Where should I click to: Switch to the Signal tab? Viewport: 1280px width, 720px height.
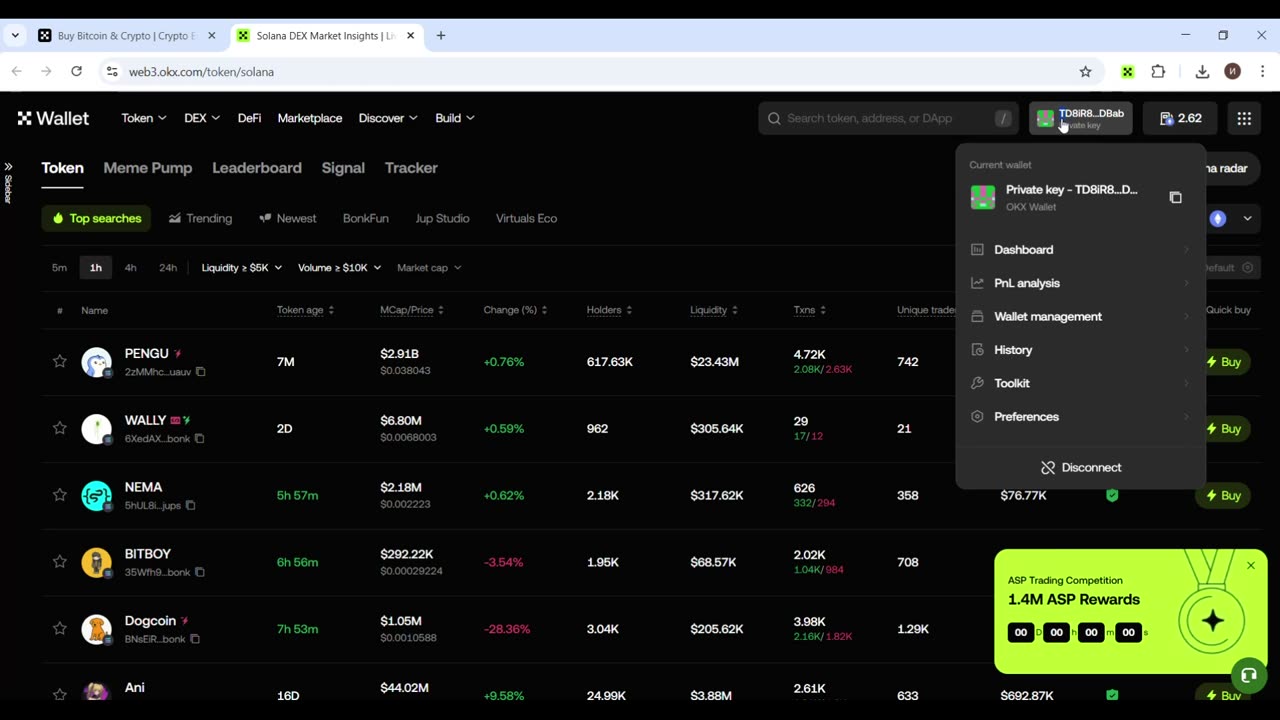point(343,168)
